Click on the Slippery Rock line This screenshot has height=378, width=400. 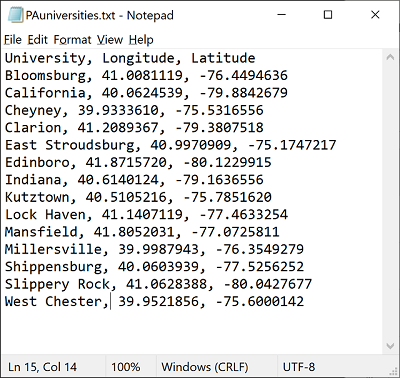tap(158, 284)
